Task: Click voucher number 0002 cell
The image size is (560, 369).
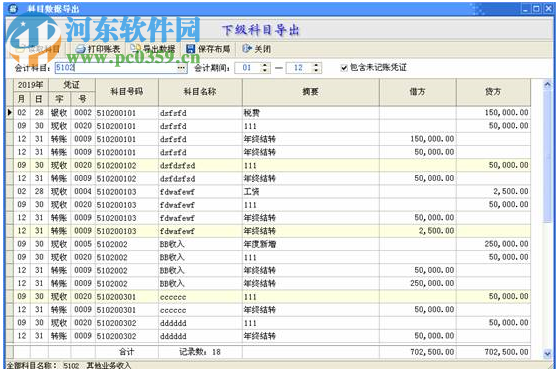Action: click(x=83, y=113)
